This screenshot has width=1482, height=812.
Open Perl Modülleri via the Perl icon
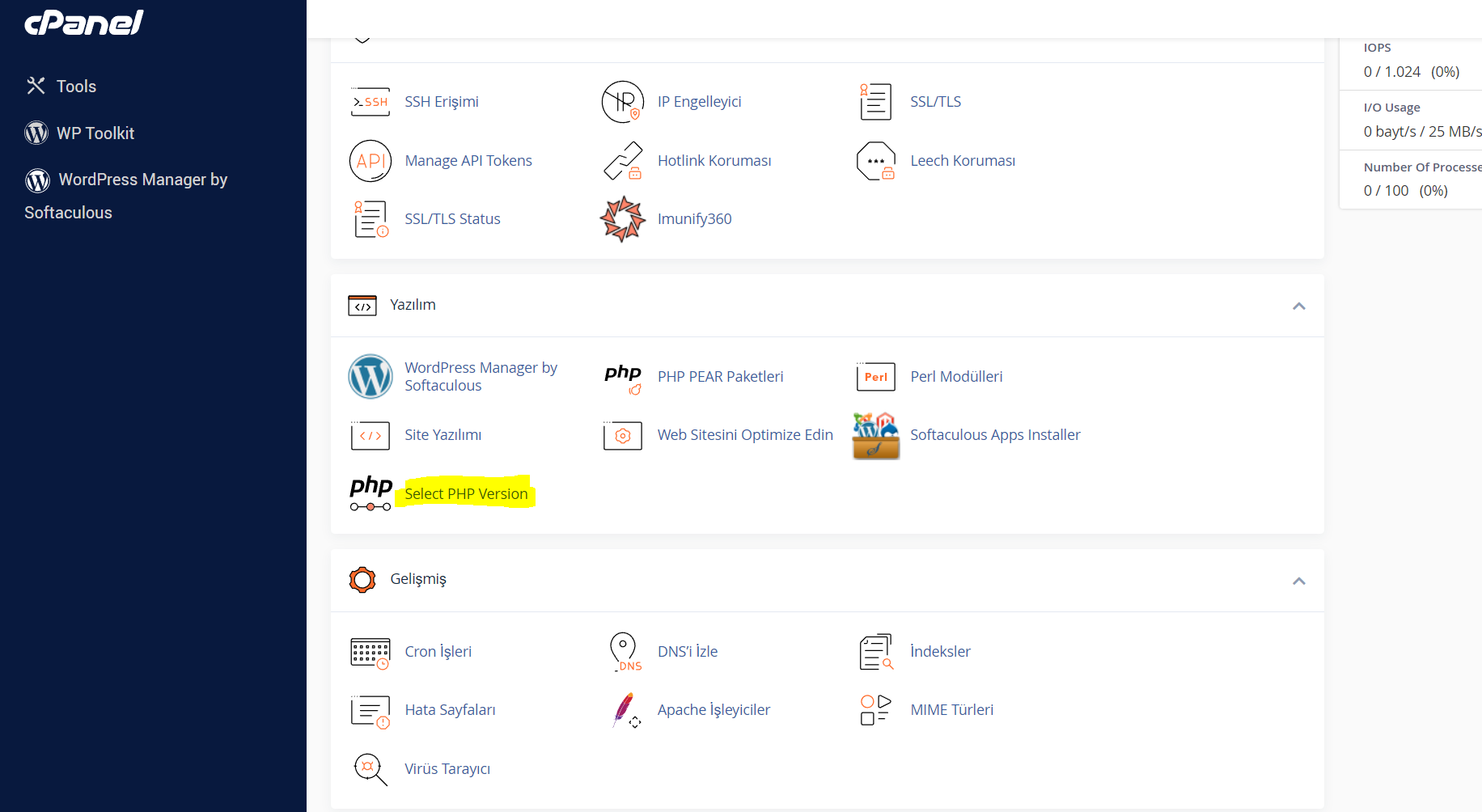[x=874, y=376]
